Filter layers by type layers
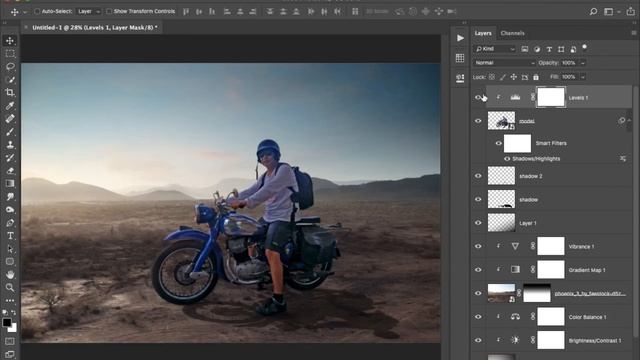This screenshot has height=360, width=640. (x=549, y=49)
